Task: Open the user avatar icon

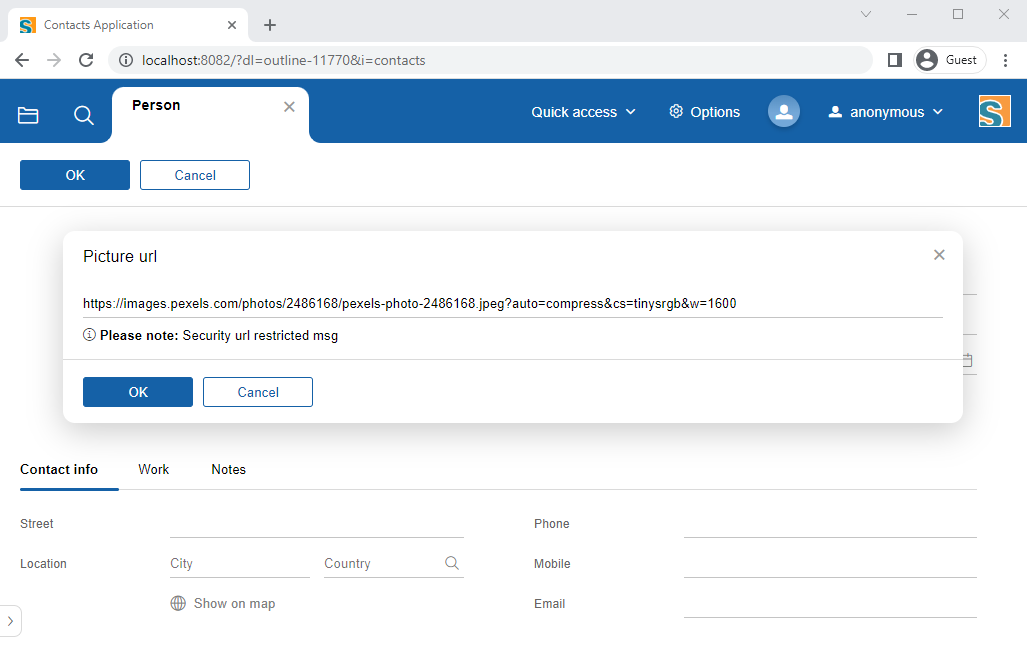Action: tap(784, 111)
